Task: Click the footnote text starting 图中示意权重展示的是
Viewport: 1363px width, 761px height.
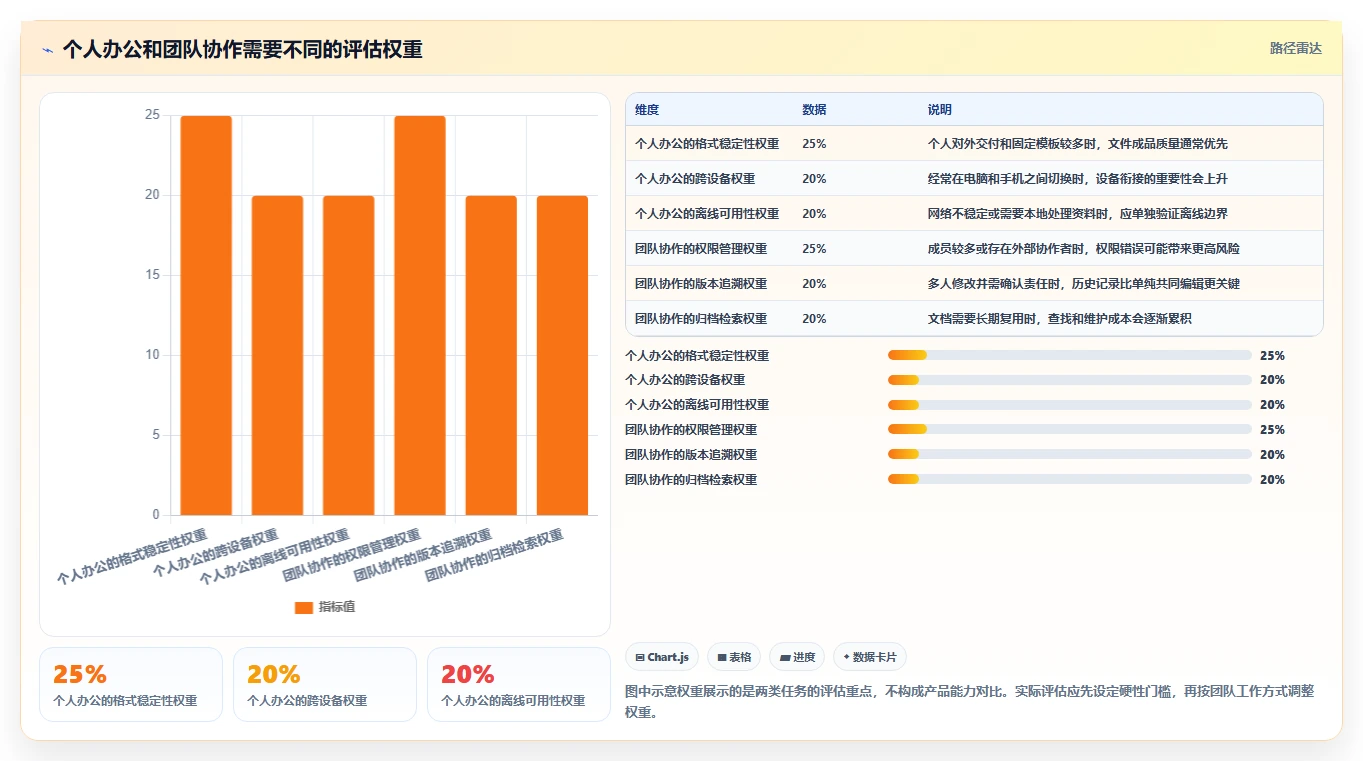Action: pyautogui.click(x=969, y=702)
